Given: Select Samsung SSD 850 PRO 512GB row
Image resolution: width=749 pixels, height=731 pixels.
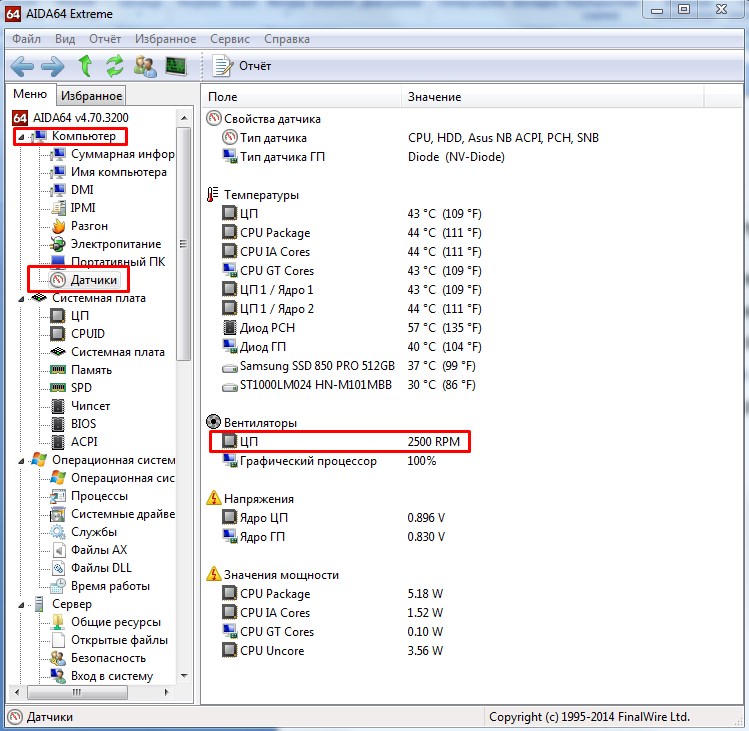Looking at the screenshot, I should coord(349,366).
